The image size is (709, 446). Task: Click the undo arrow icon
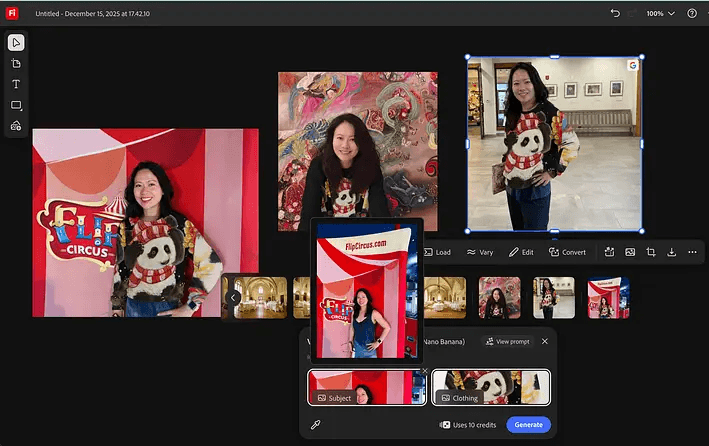click(615, 13)
